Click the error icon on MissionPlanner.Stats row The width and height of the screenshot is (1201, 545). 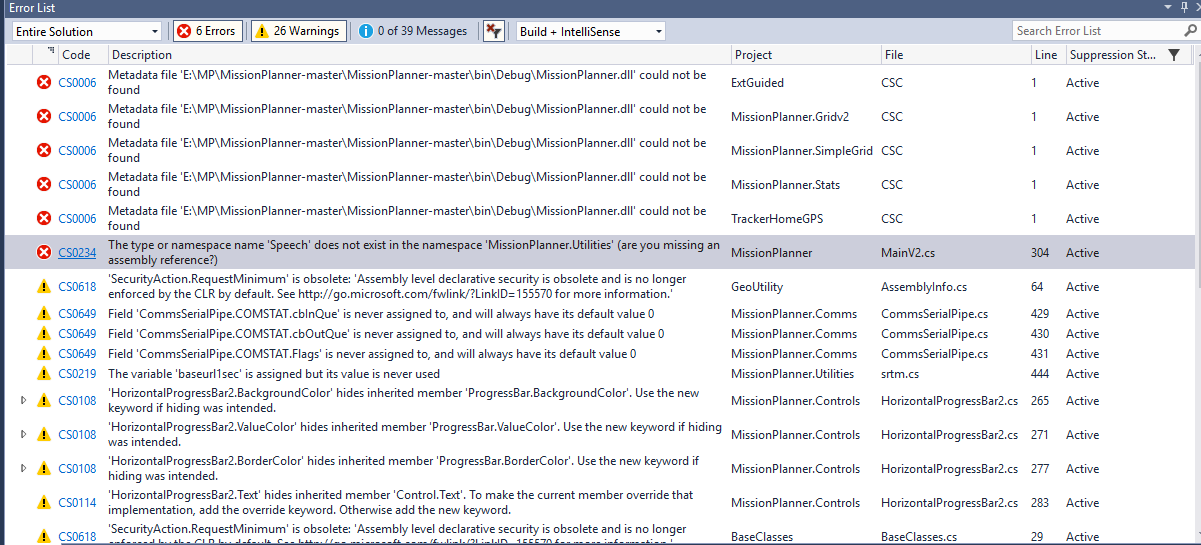[44, 185]
